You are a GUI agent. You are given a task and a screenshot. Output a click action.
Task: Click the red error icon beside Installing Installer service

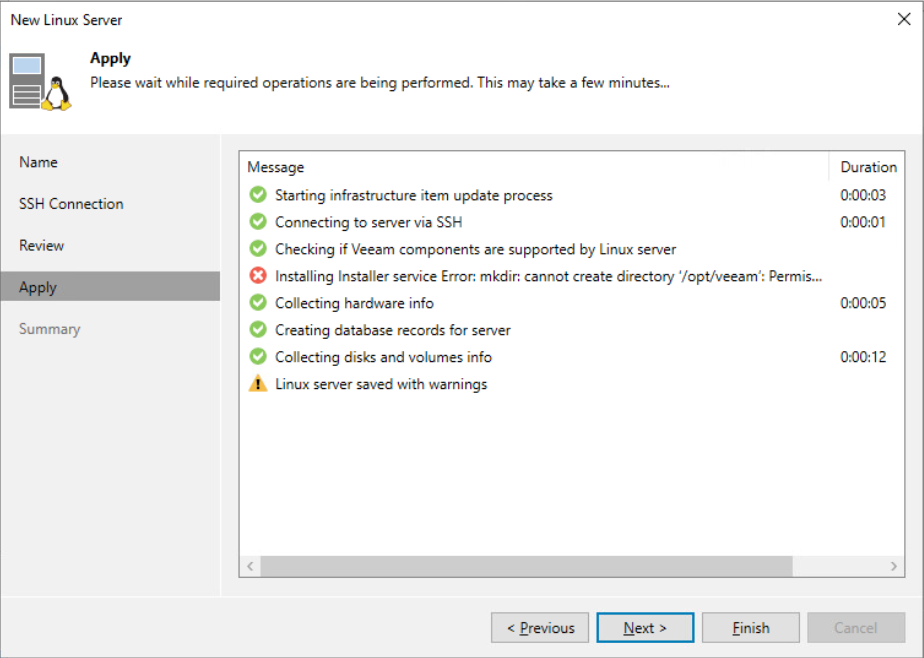(x=258, y=276)
